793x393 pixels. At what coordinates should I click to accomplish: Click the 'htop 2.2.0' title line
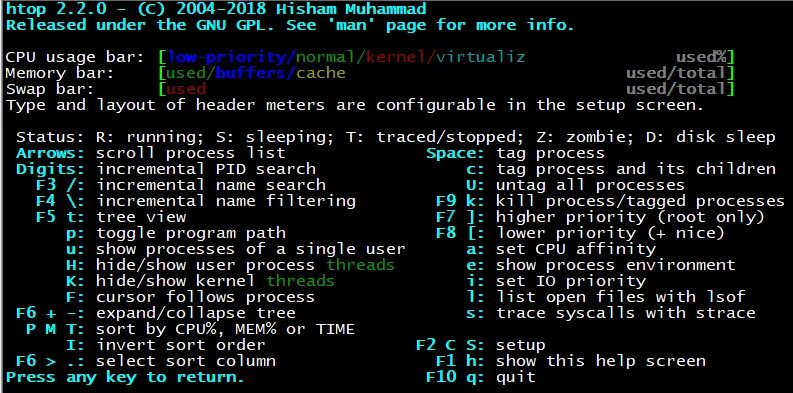point(216,9)
